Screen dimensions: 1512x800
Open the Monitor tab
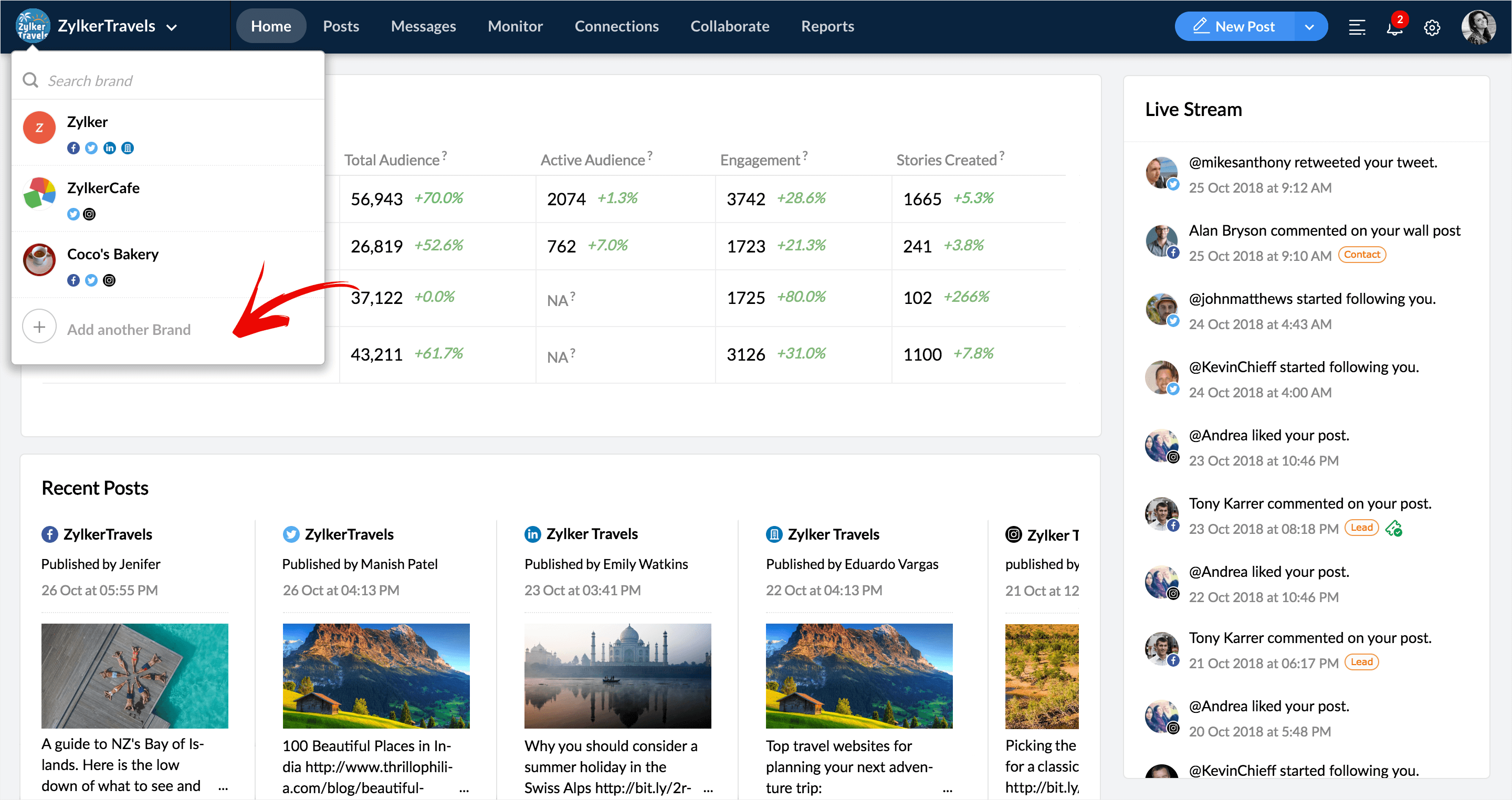[x=514, y=26]
